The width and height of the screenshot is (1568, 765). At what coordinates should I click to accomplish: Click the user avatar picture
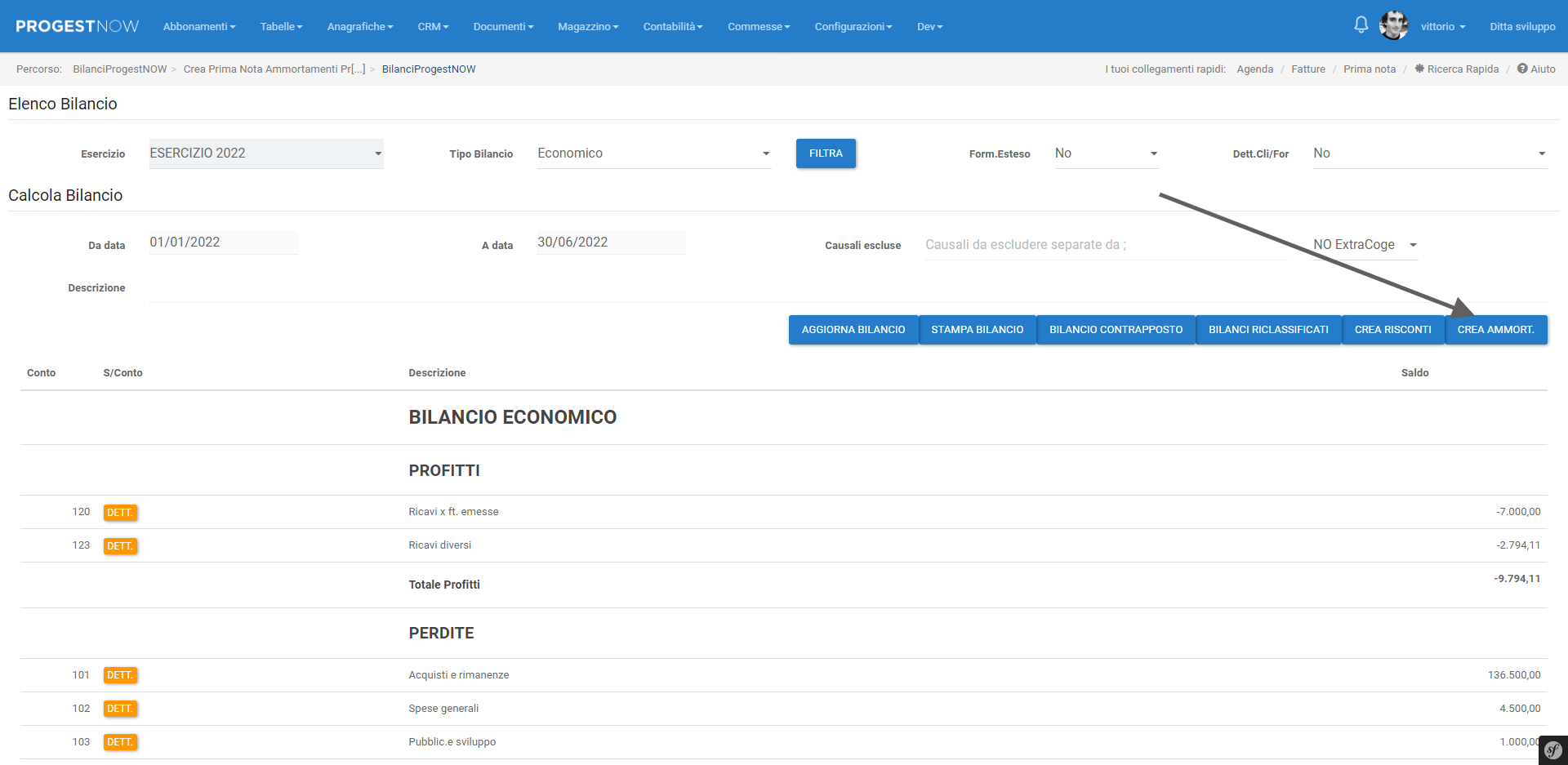(x=1393, y=26)
